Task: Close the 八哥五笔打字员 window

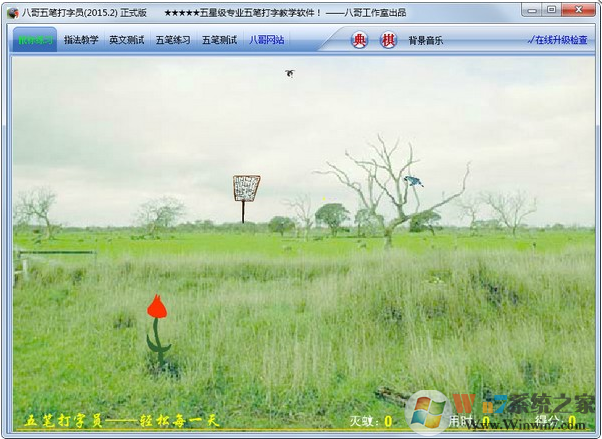Action: [579, 10]
